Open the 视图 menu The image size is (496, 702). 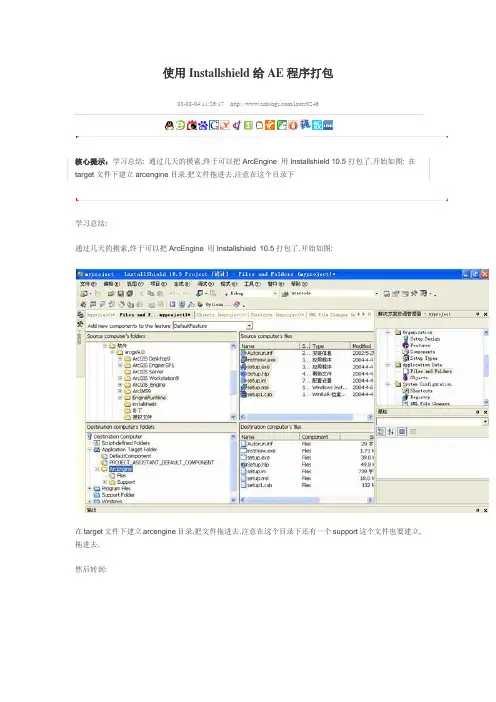click(x=135, y=284)
